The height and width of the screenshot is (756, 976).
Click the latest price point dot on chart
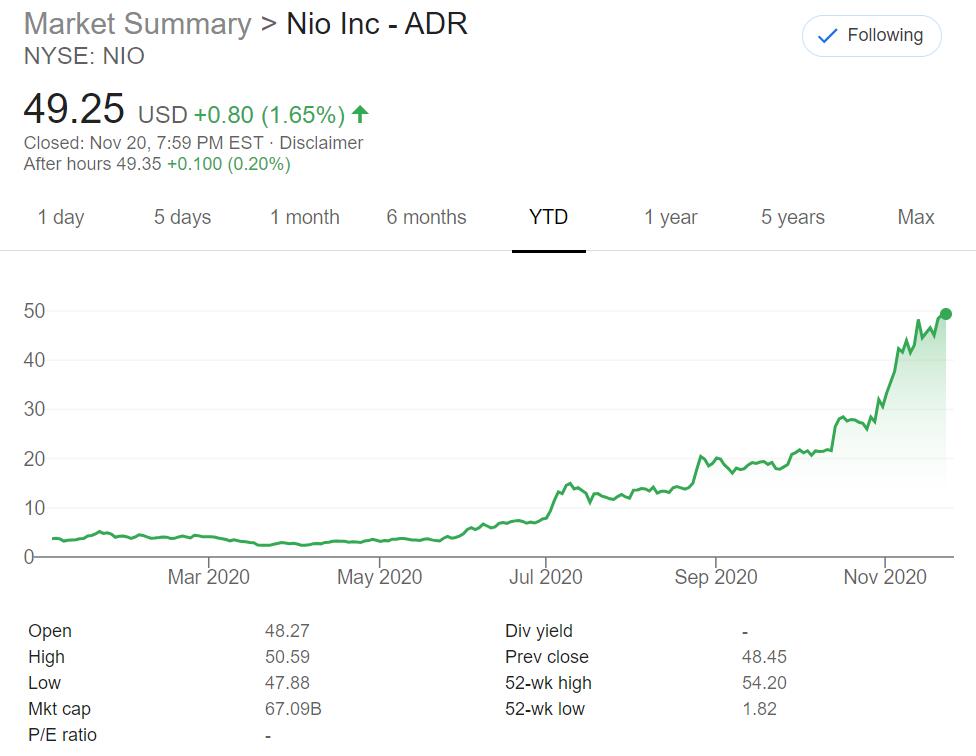(x=945, y=312)
